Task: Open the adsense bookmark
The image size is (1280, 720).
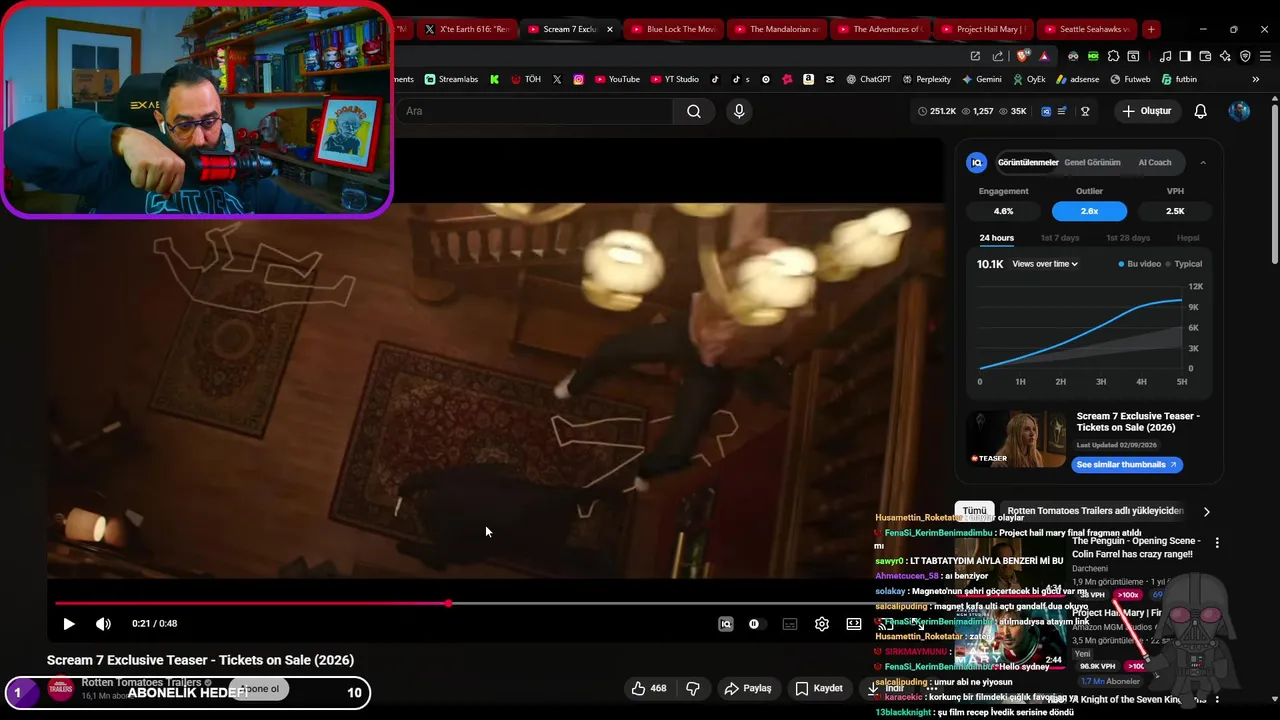Action: [x=1077, y=79]
